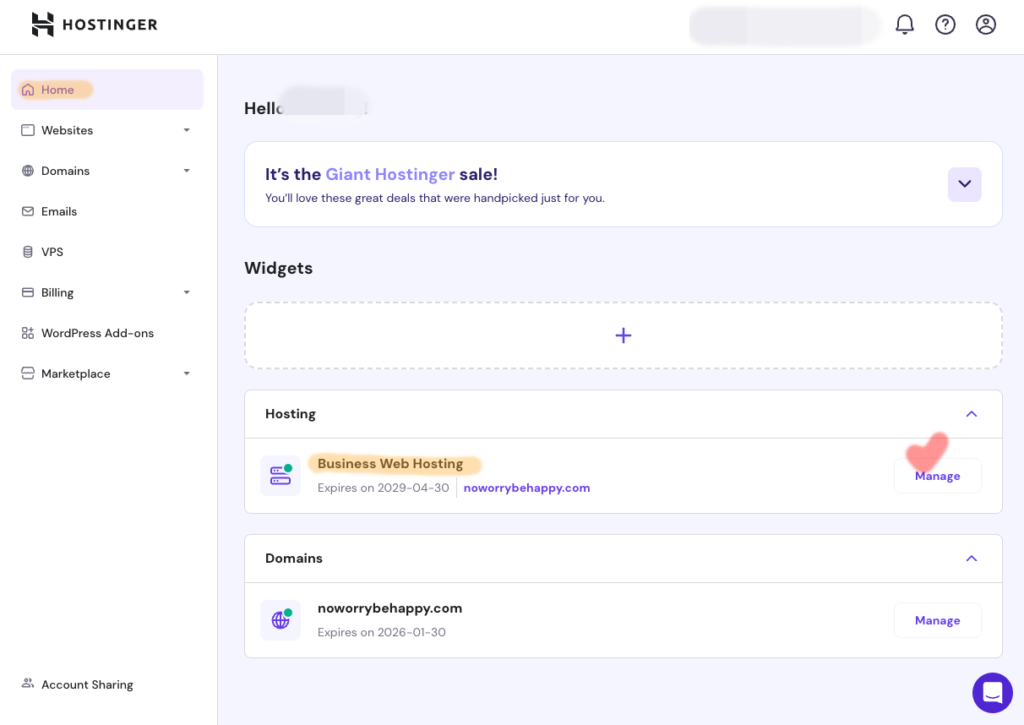Click the Business Web Hosting title
The width and height of the screenshot is (1024, 725).
[x=390, y=464]
